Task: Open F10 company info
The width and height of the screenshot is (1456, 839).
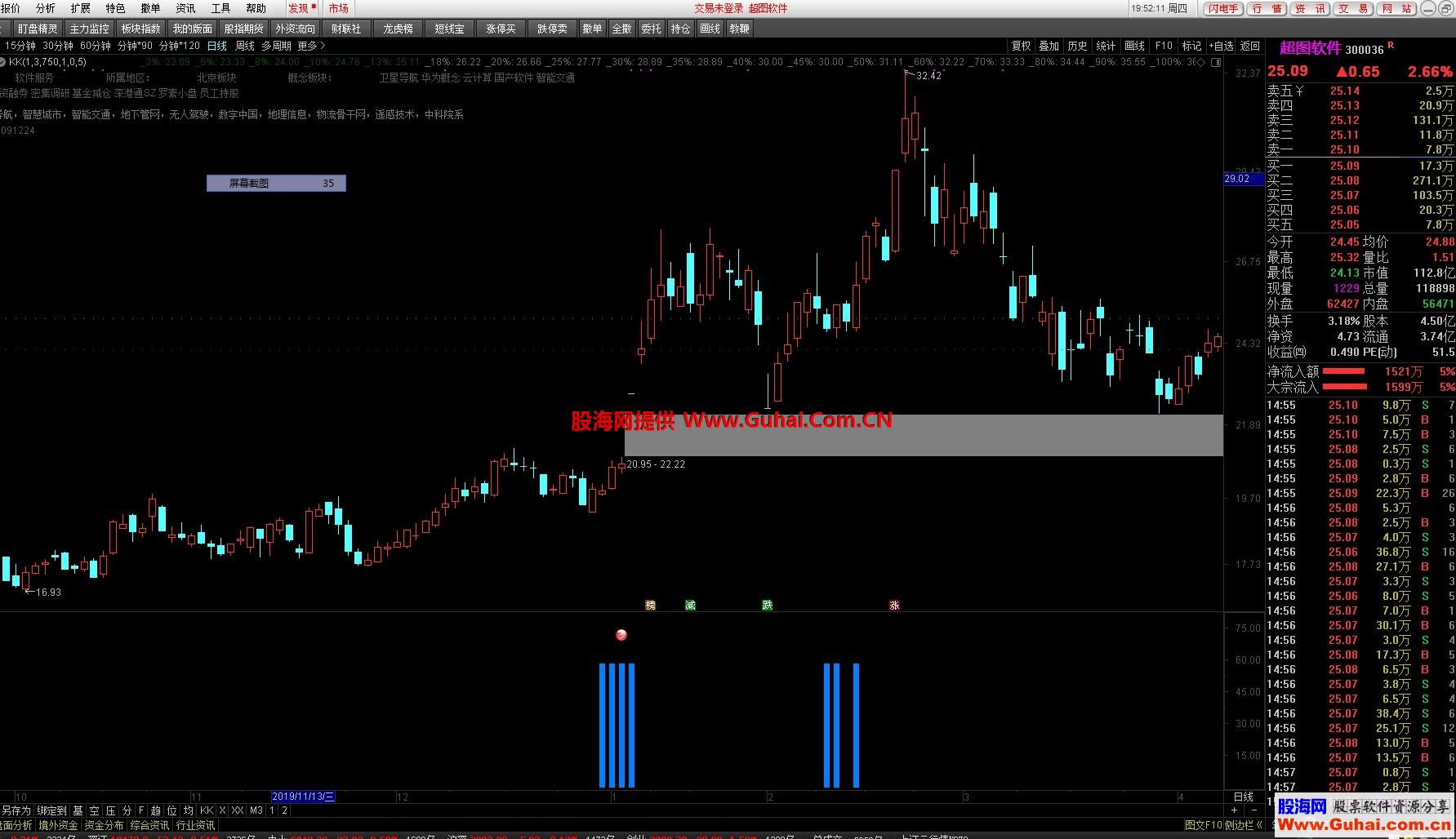Action: point(1164,46)
